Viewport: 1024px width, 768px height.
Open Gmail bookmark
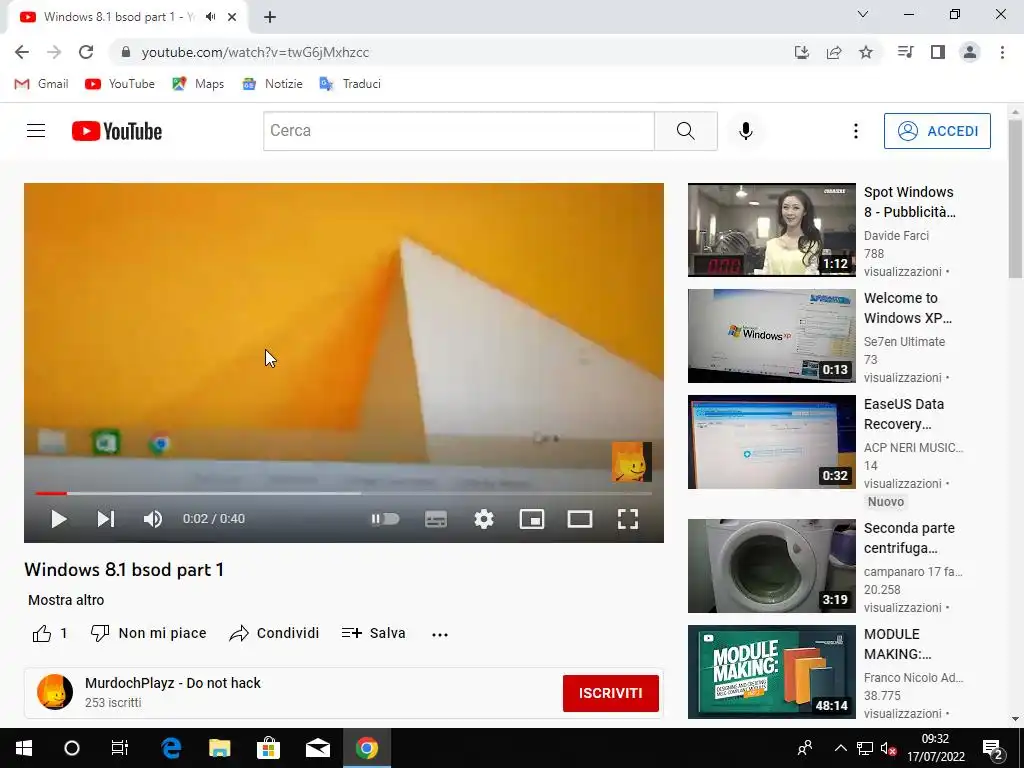coord(41,84)
